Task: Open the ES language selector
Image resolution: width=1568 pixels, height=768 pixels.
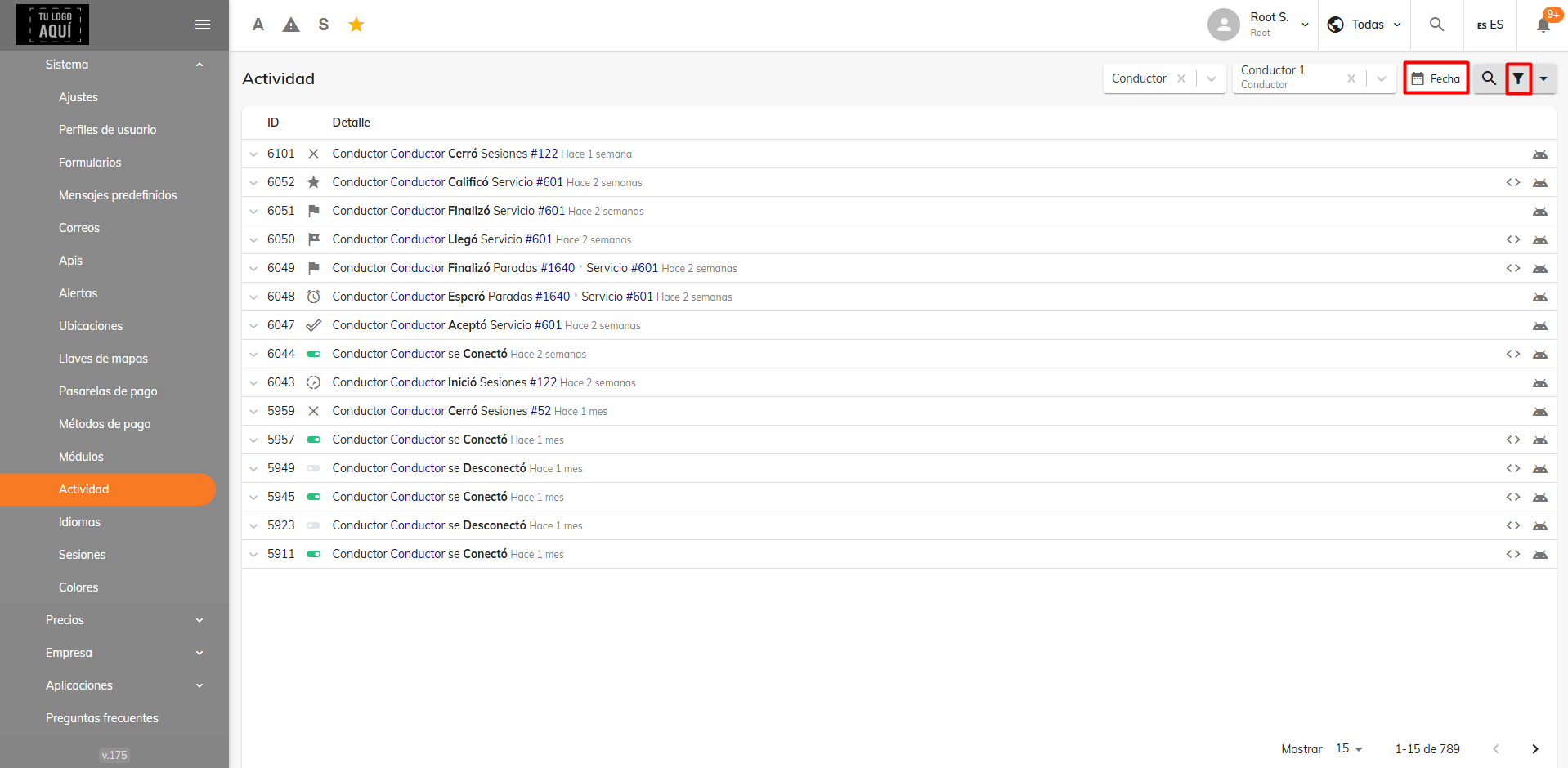Action: coord(1490,25)
